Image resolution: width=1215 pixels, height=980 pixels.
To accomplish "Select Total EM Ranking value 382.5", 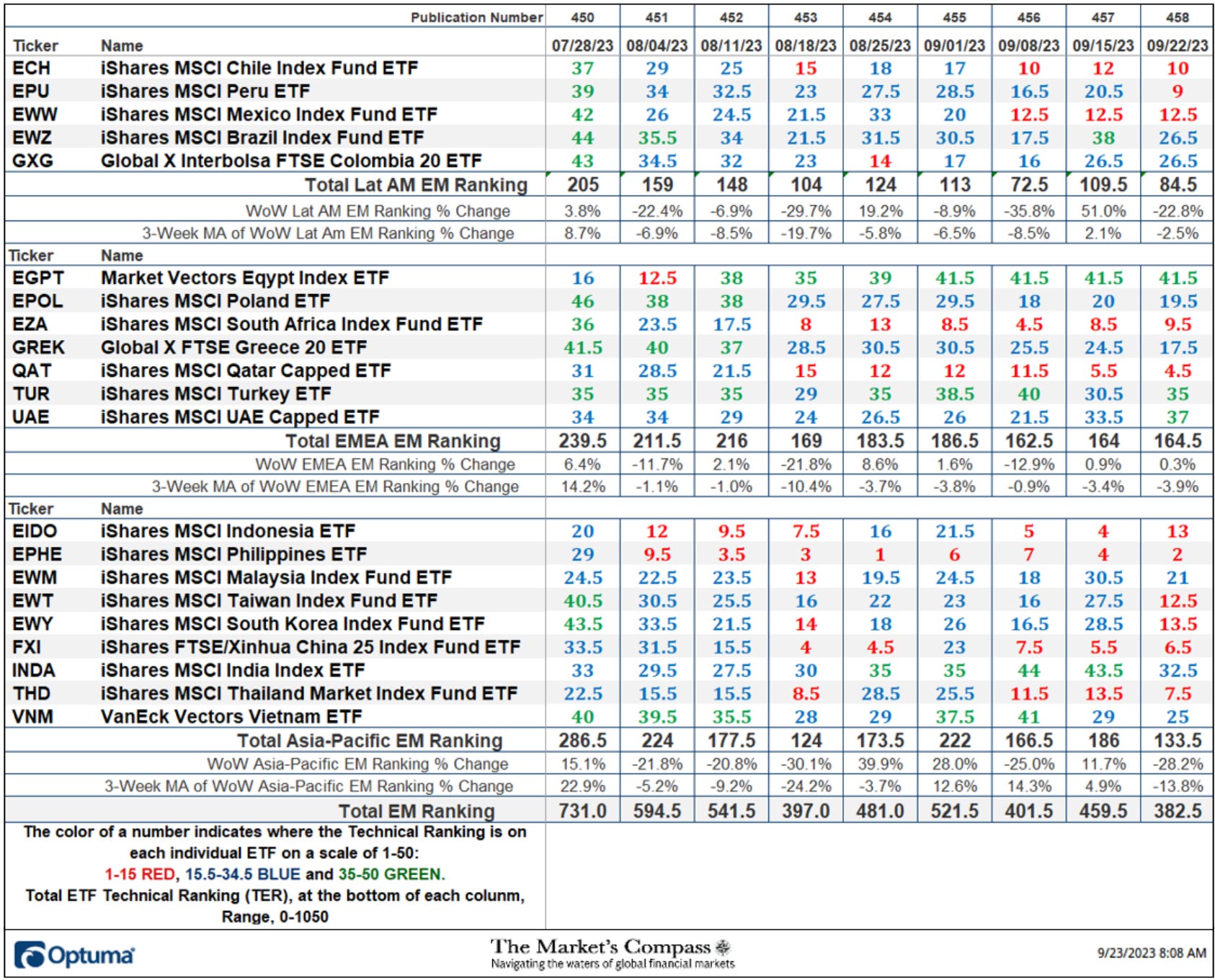I will click(x=1178, y=811).
